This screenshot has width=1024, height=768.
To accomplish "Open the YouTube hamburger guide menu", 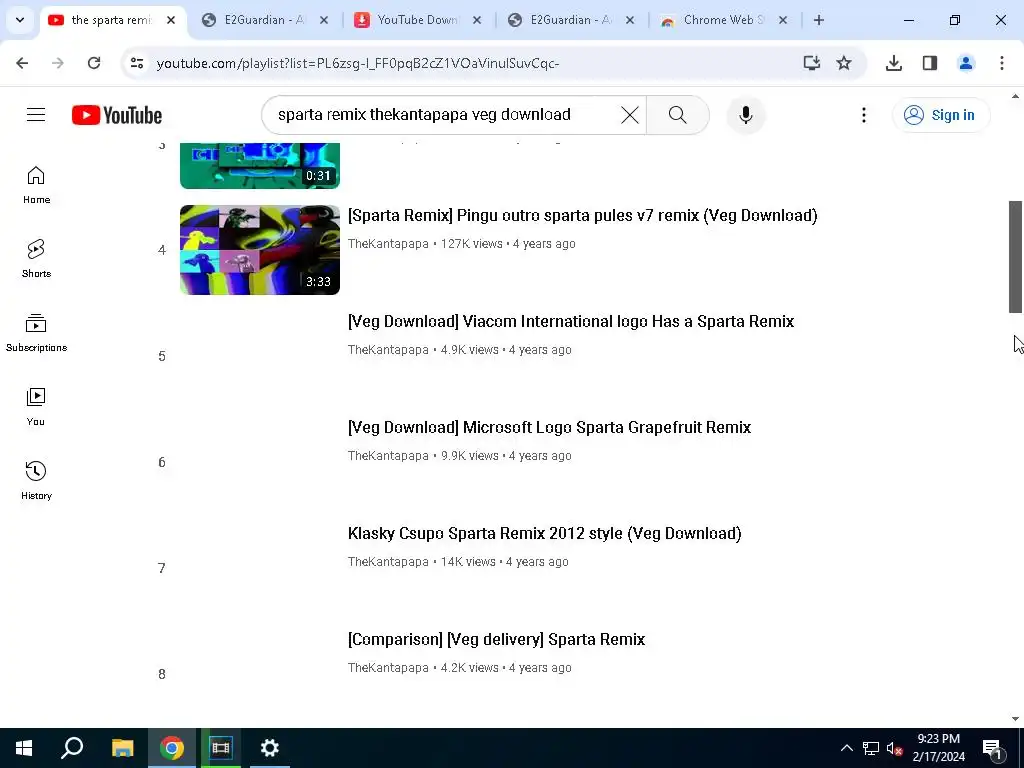I will click(36, 115).
